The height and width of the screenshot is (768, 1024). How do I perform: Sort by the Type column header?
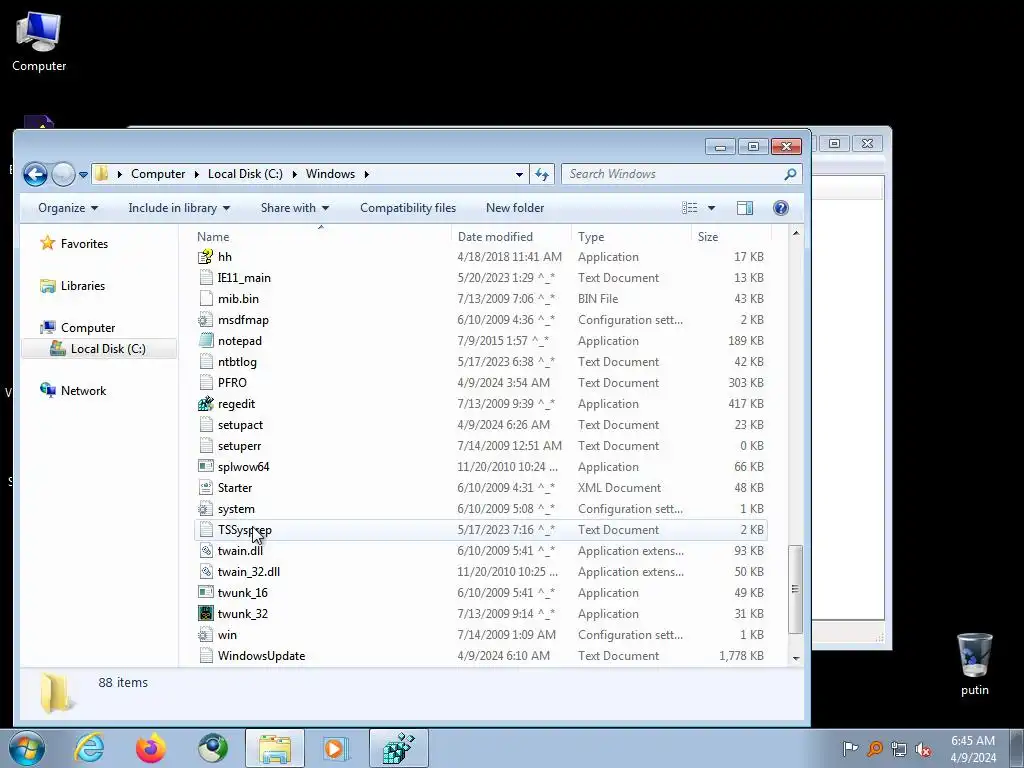pyautogui.click(x=631, y=236)
